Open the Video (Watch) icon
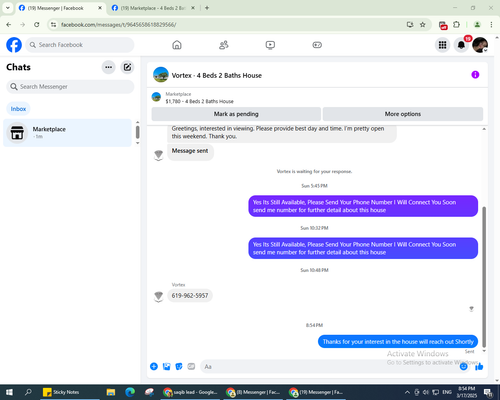Viewport: 500px width, 400px height. tap(270, 45)
